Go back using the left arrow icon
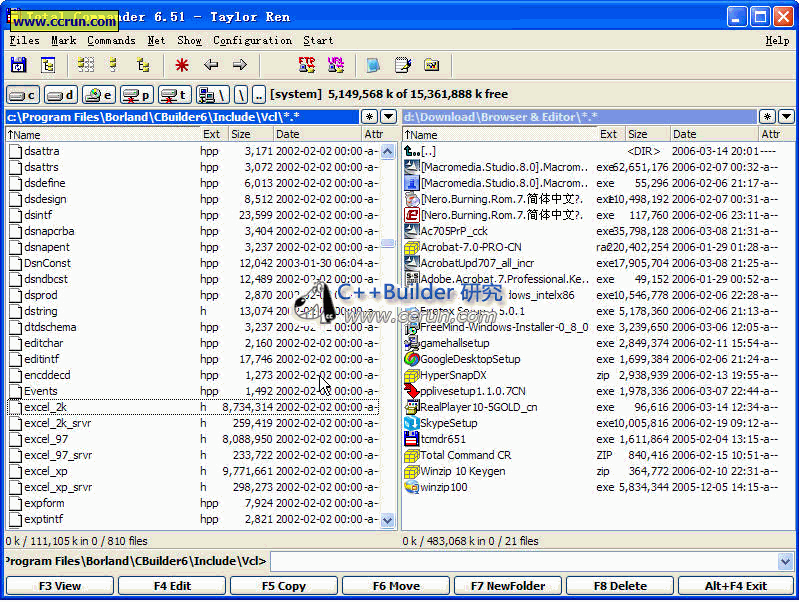 point(211,66)
